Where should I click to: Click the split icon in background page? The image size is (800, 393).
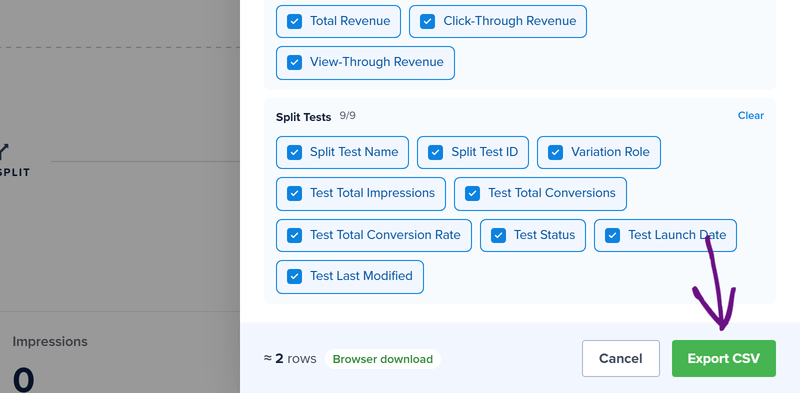click(x=4, y=152)
